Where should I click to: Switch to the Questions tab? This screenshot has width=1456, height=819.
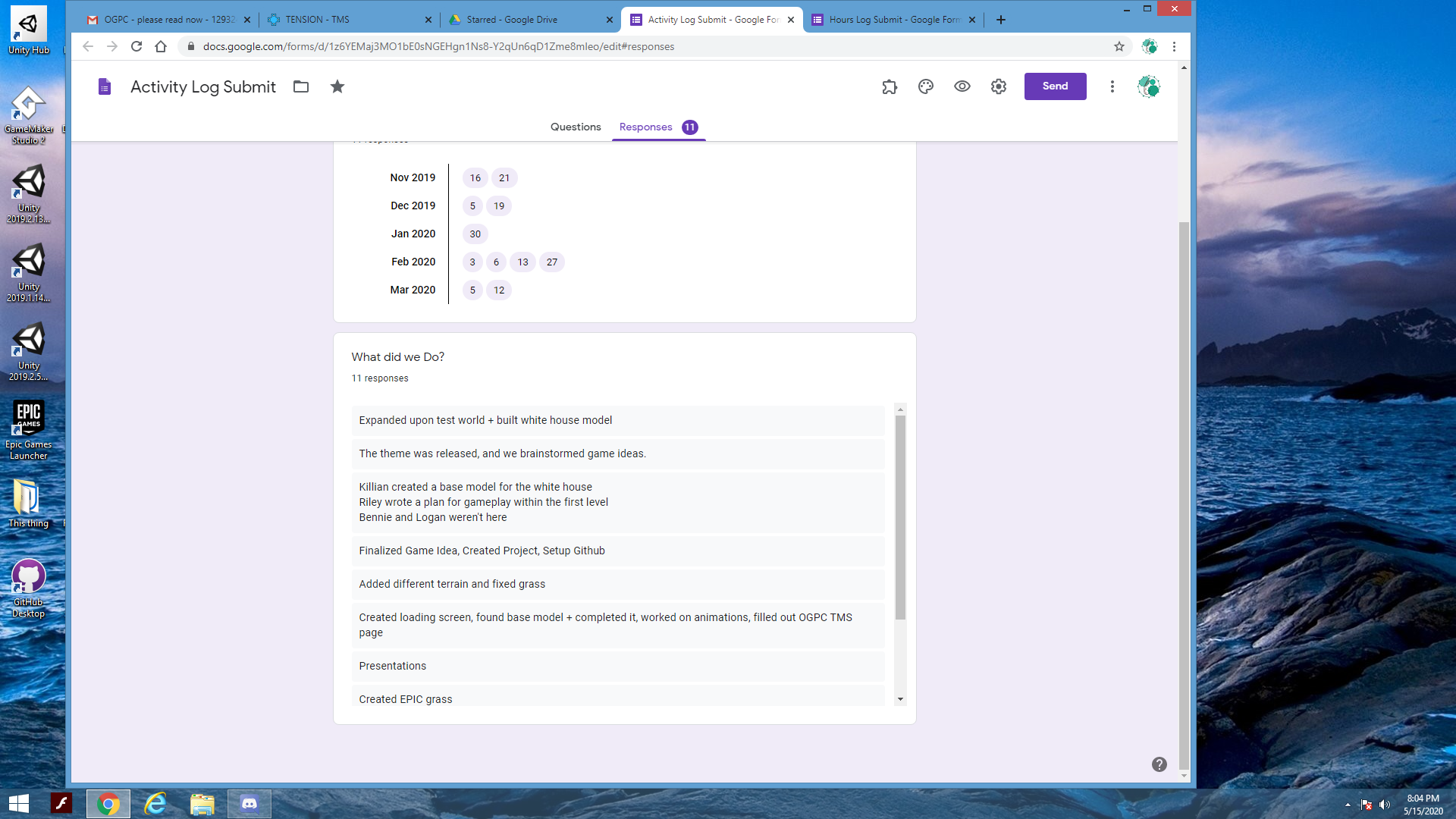pyautogui.click(x=575, y=127)
